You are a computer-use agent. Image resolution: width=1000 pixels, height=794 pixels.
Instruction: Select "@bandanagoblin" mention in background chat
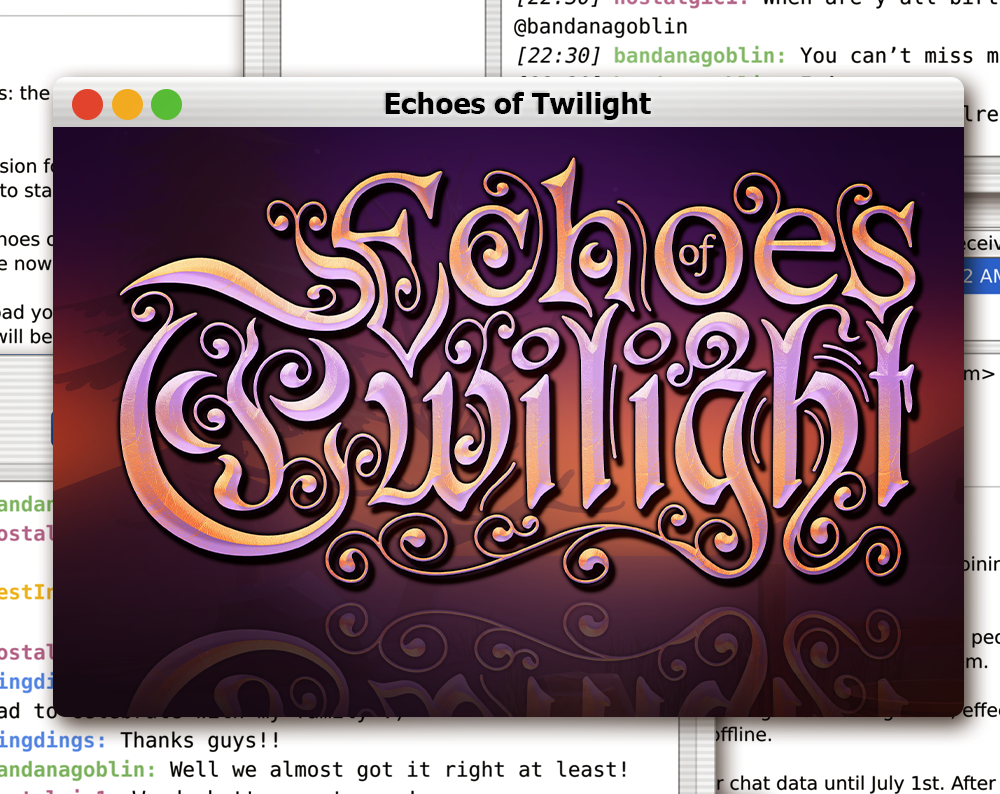click(x=601, y=26)
